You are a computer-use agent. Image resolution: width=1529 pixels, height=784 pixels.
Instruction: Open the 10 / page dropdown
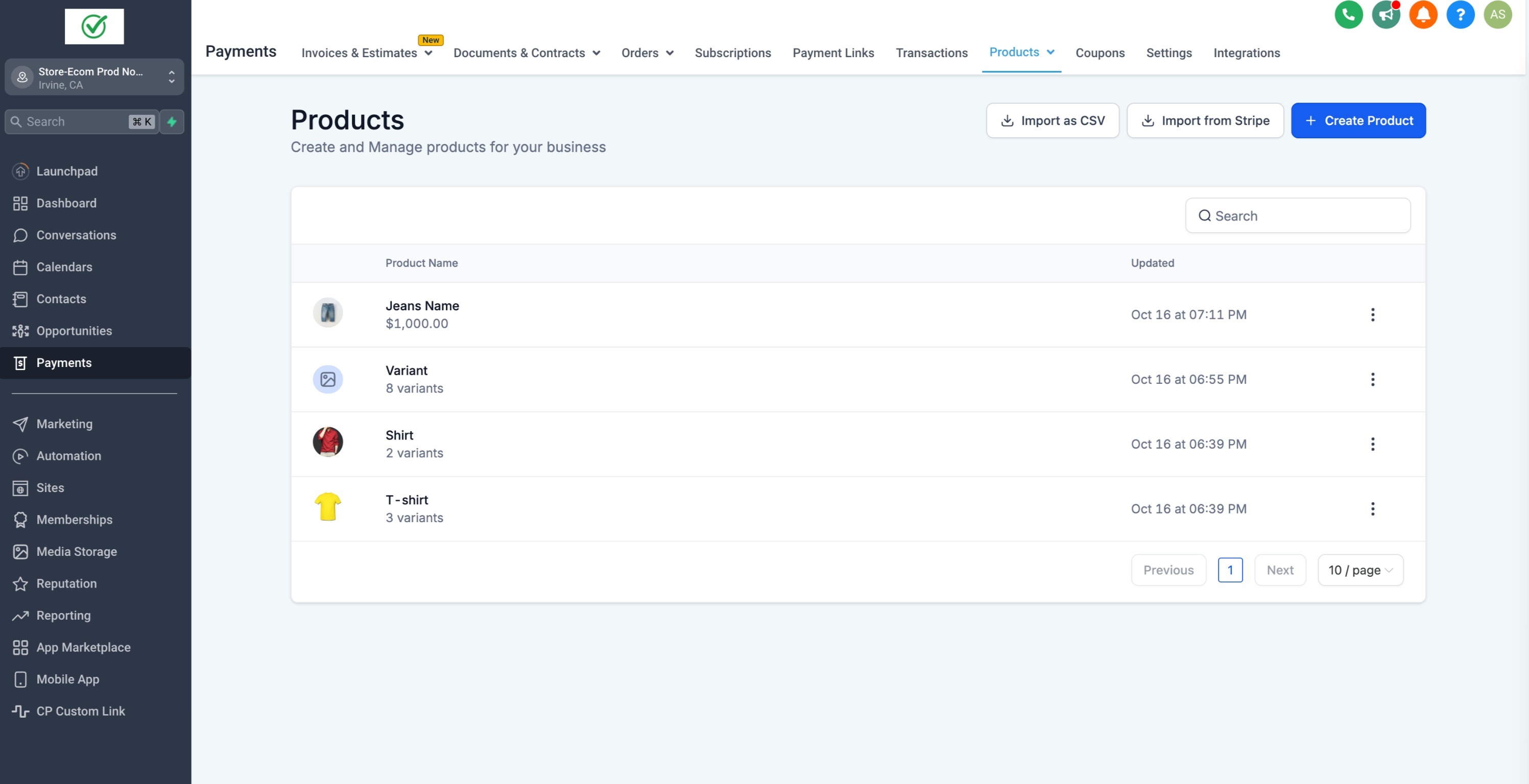coord(1360,570)
